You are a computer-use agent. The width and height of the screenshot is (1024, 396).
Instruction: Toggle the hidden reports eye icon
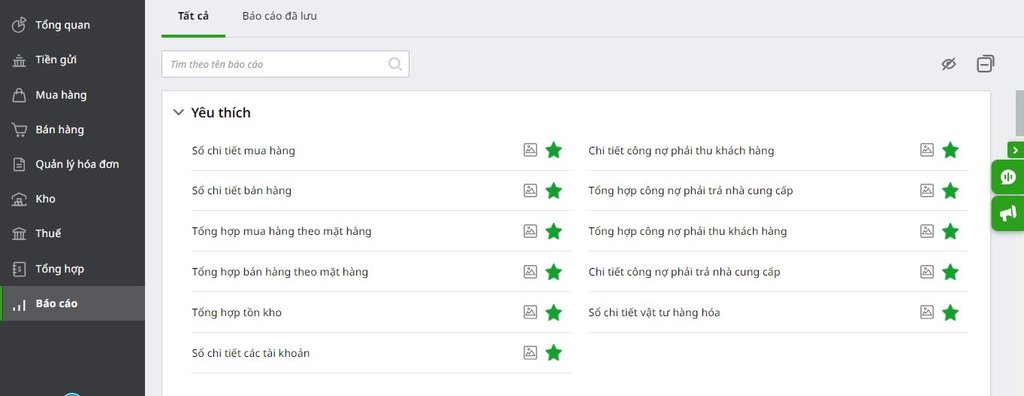pyautogui.click(x=949, y=63)
